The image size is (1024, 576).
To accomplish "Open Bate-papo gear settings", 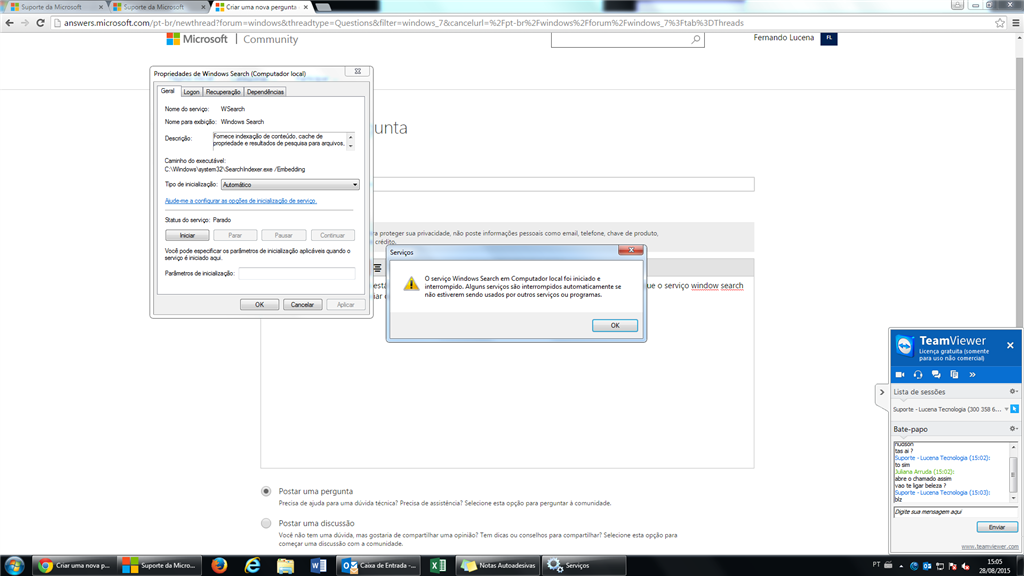I will [1014, 429].
